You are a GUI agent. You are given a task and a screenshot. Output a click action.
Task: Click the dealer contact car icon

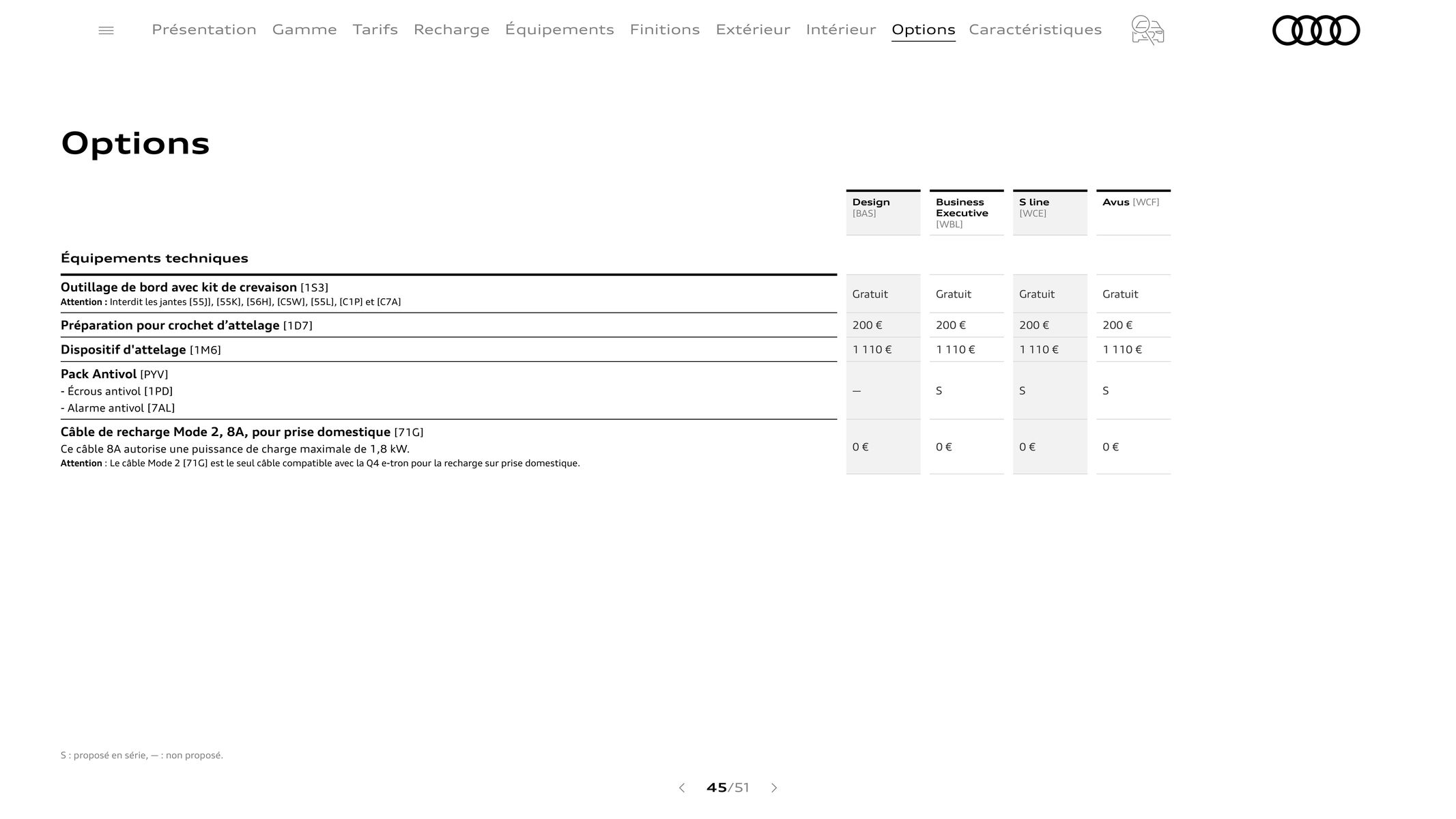[1147, 31]
